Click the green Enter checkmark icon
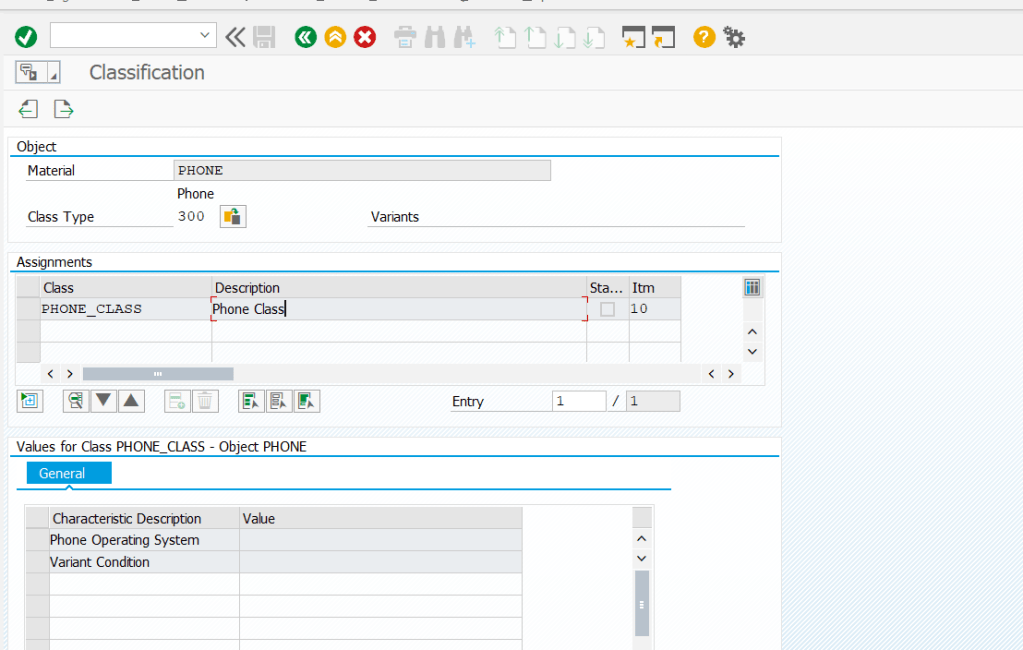Viewport: 1023px width, 650px height. coord(25,36)
